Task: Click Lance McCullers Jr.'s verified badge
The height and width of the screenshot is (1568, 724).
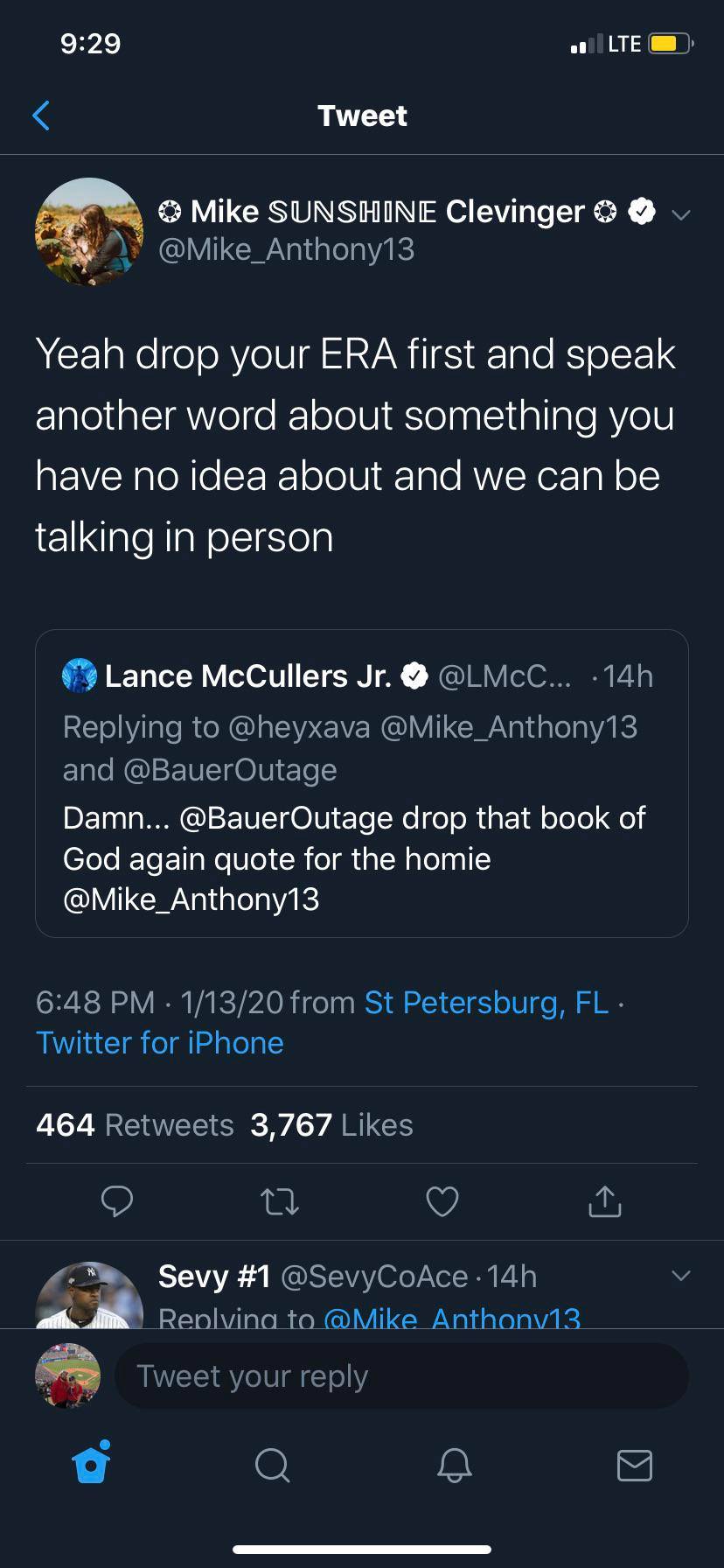Action: point(415,675)
